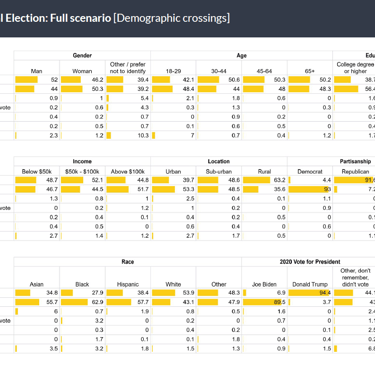The image size is (375, 366).
Task: Select the Hispanic column header
Action: (128, 284)
